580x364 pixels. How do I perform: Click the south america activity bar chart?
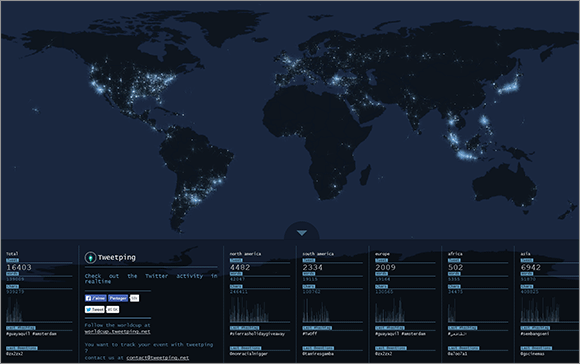click(x=316, y=310)
